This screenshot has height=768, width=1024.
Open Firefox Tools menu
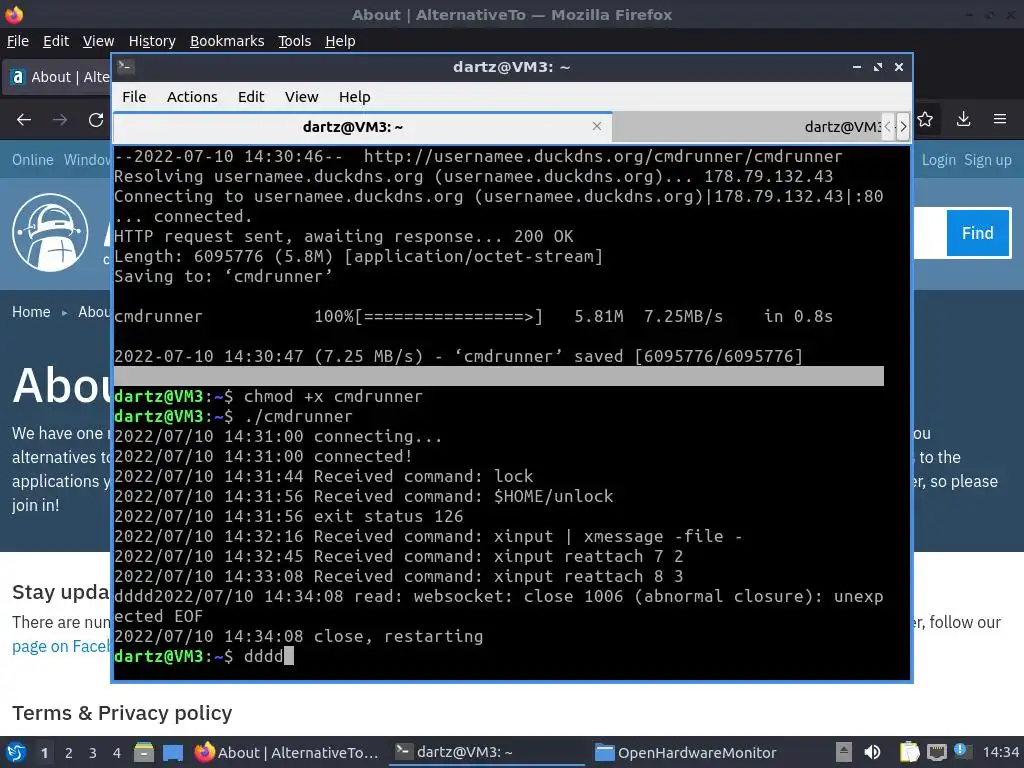point(295,41)
